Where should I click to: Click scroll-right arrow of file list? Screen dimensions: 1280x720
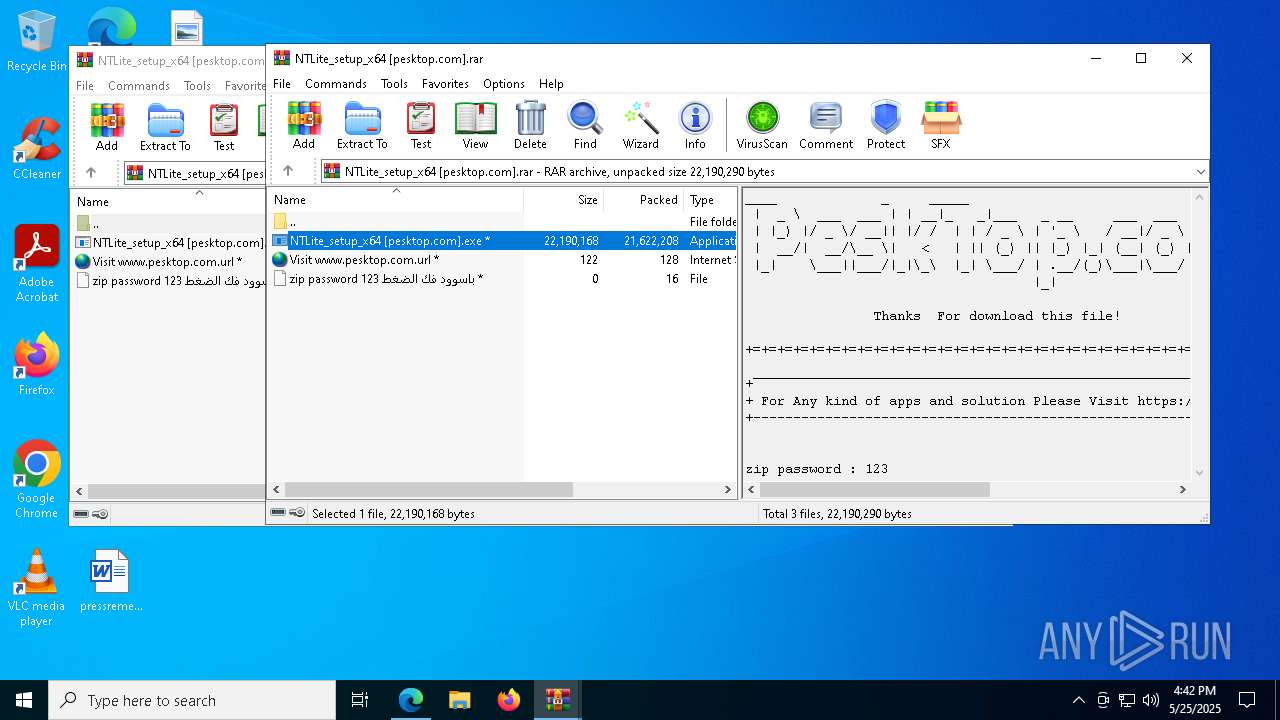728,490
